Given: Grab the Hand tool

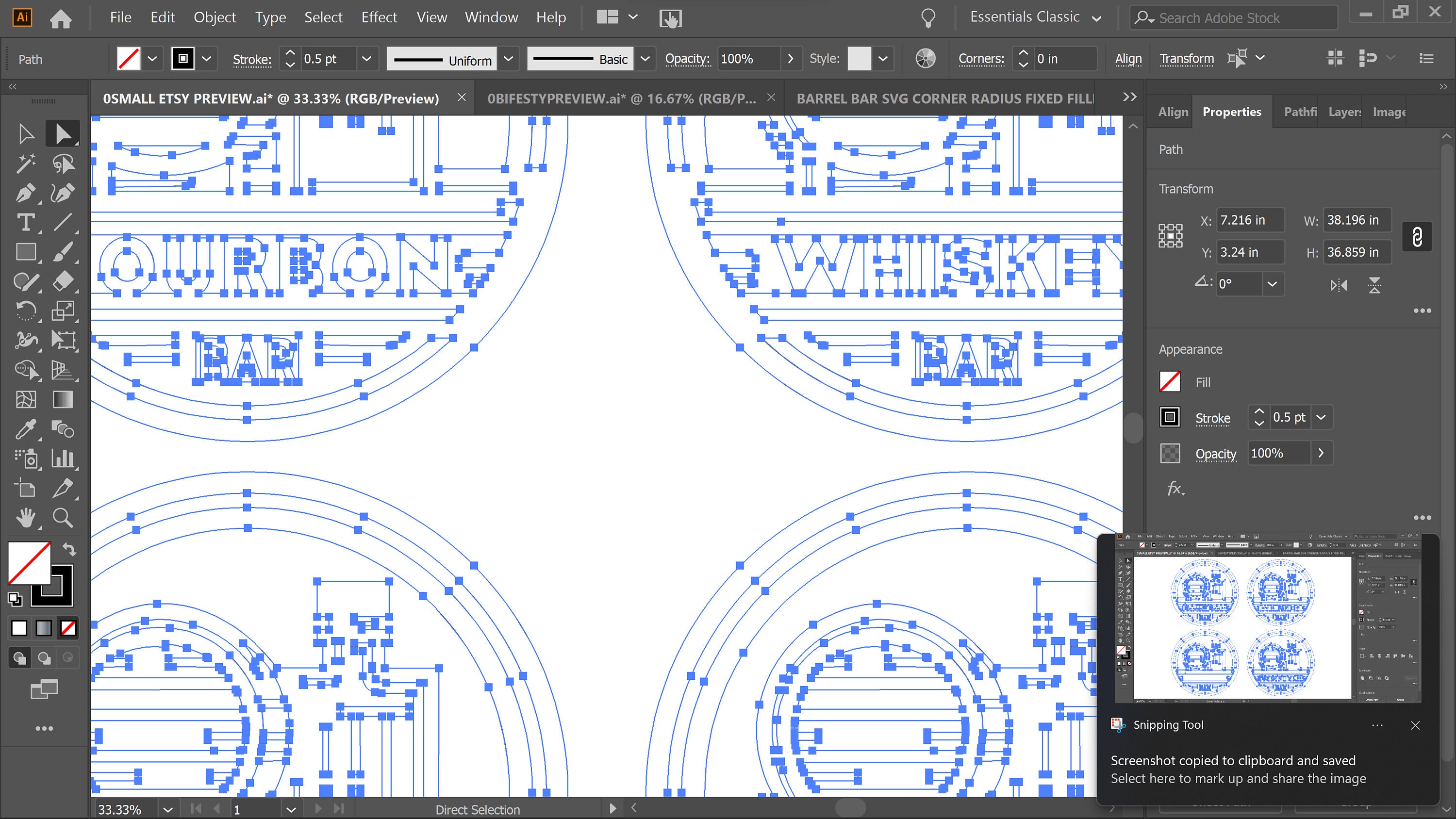Looking at the screenshot, I should tap(25, 518).
